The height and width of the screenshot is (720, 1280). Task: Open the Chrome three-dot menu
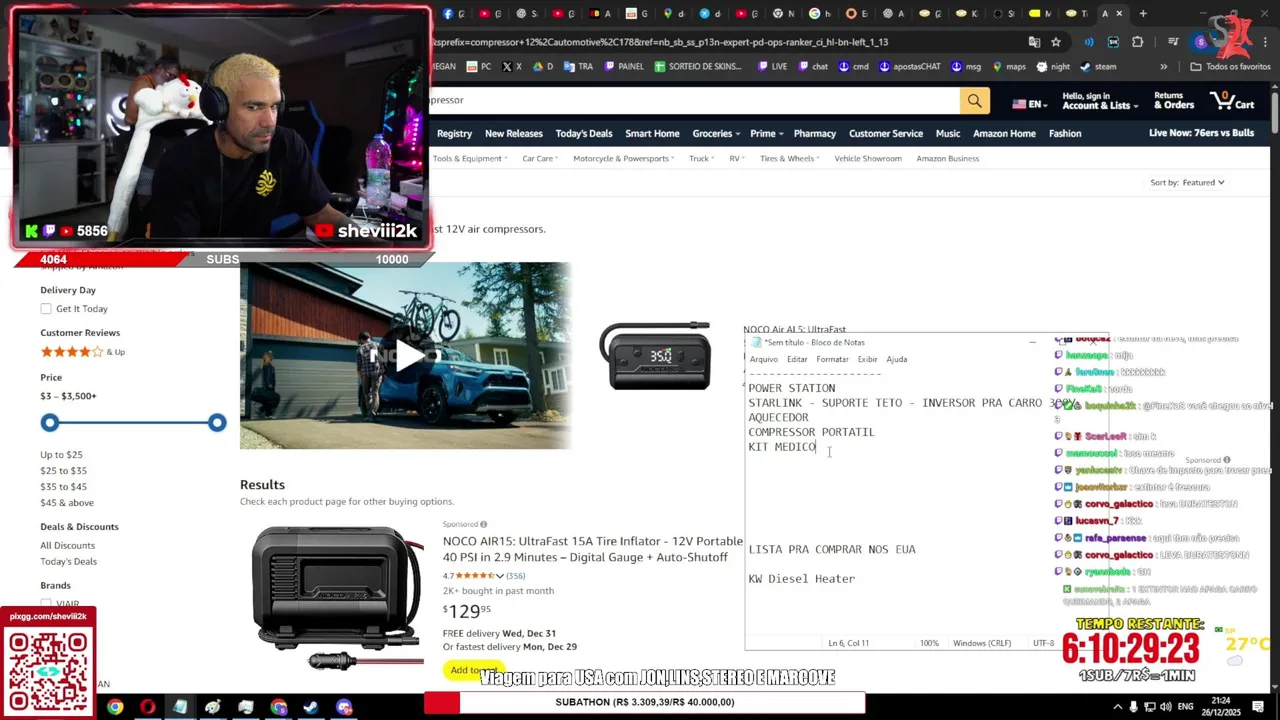1266,42
